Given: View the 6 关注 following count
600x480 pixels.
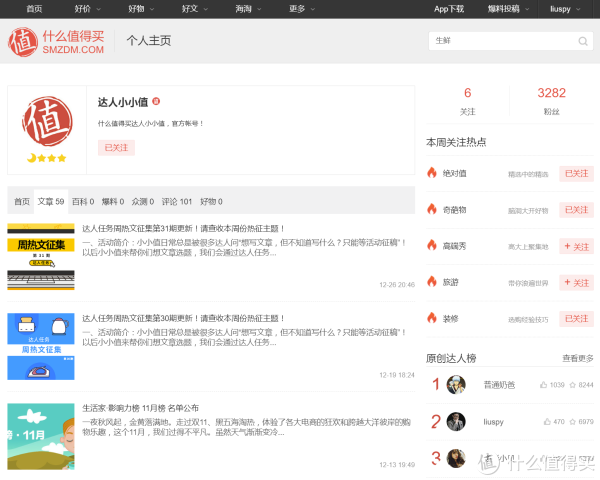Looking at the screenshot, I should (467, 101).
